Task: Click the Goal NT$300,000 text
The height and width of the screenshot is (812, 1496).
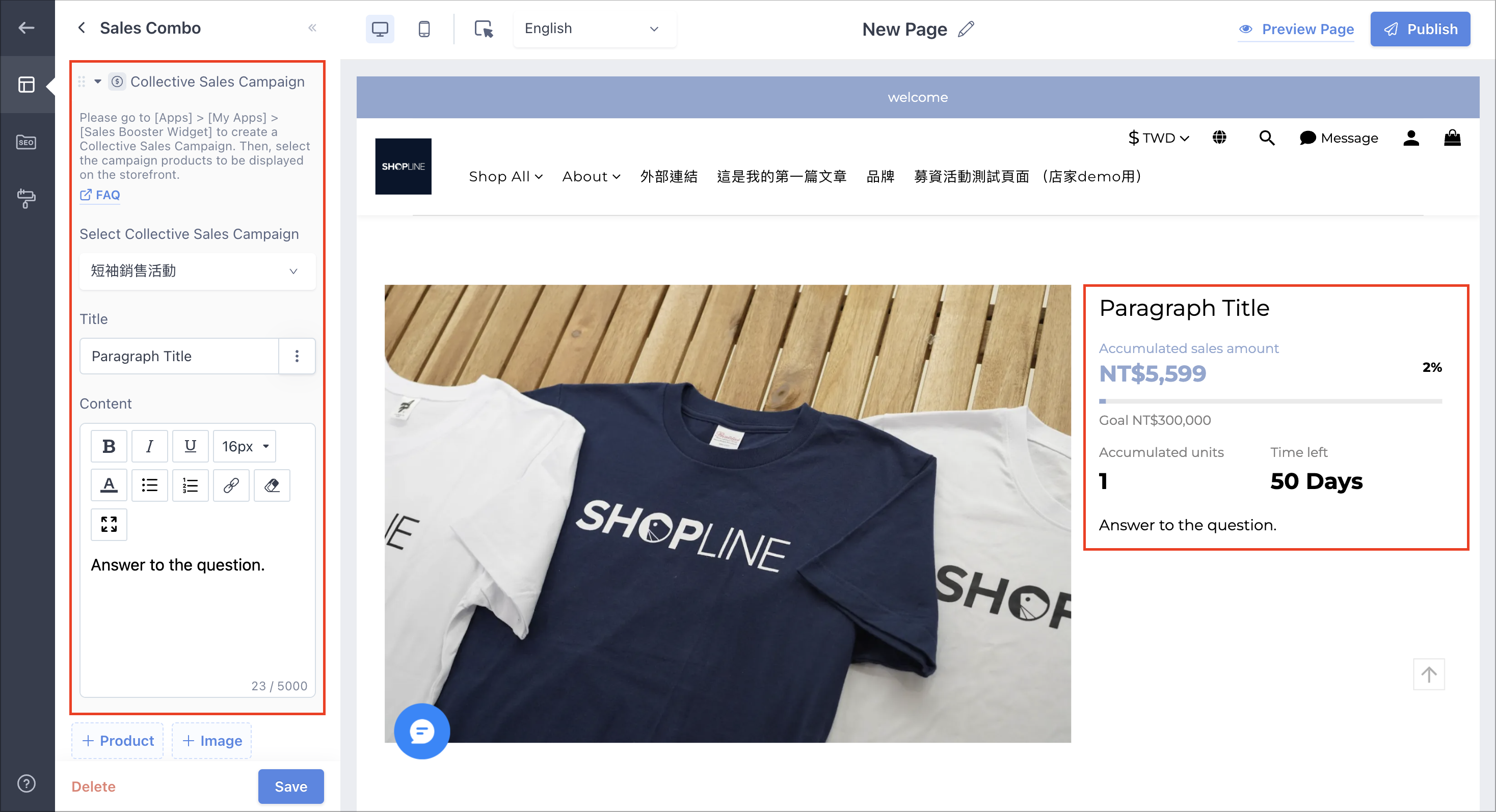Action: pos(1155,420)
